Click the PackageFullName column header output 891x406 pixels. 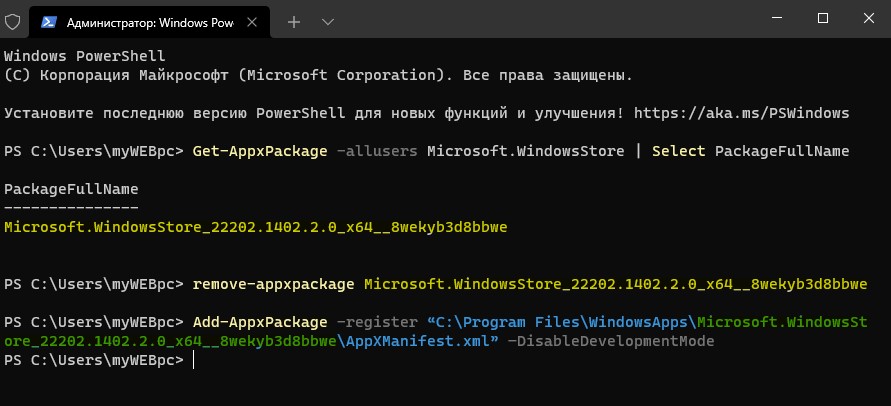click(x=71, y=189)
